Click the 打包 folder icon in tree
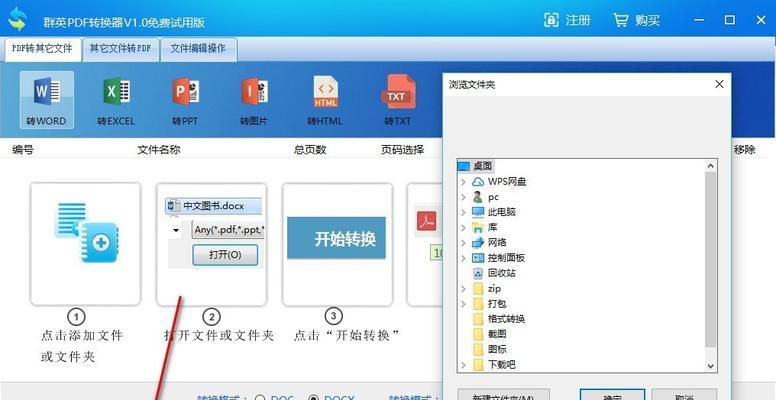The image size is (776, 400). click(478, 303)
